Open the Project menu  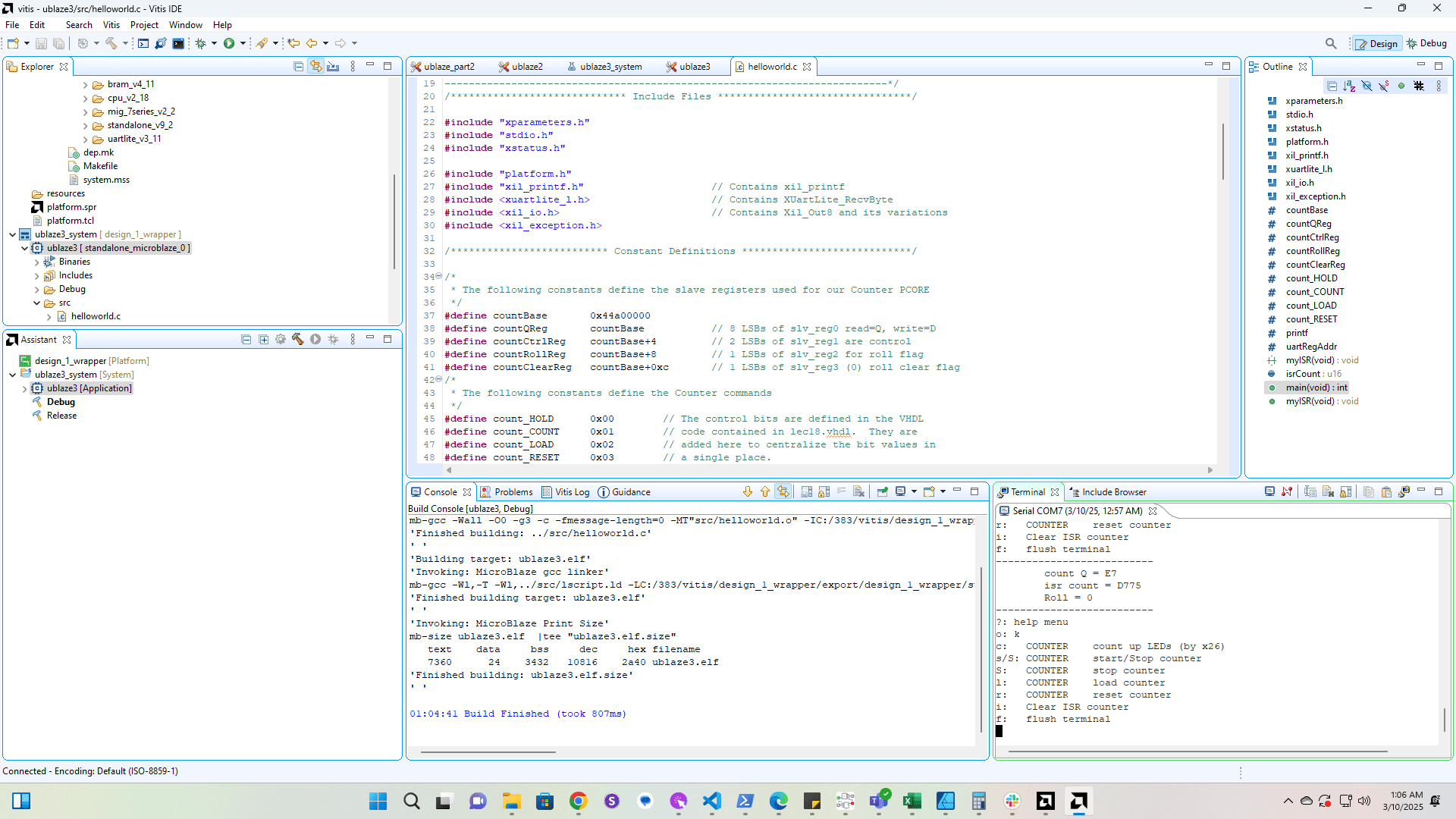point(144,25)
